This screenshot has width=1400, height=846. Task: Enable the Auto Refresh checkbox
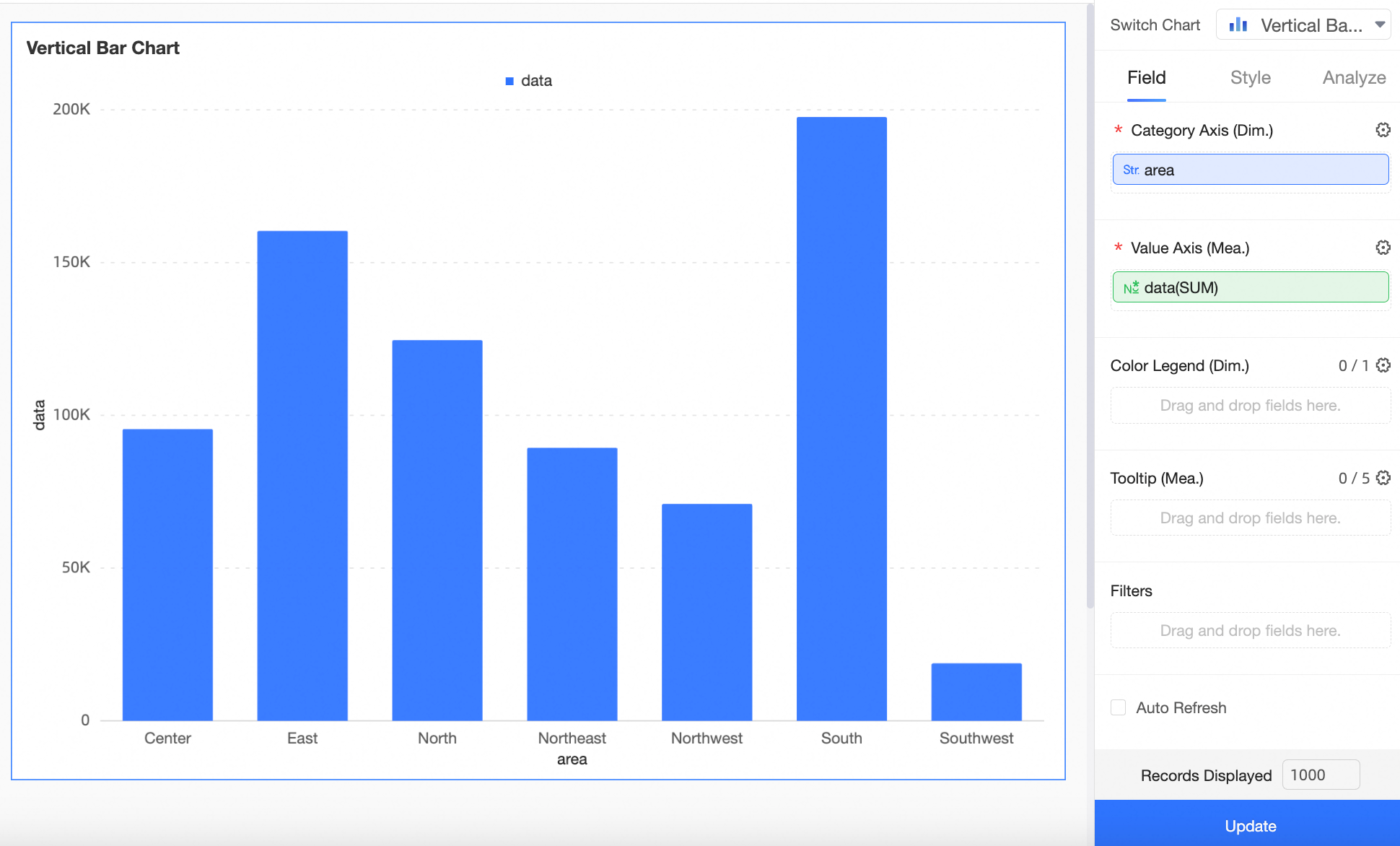[x=1118, y=707]
